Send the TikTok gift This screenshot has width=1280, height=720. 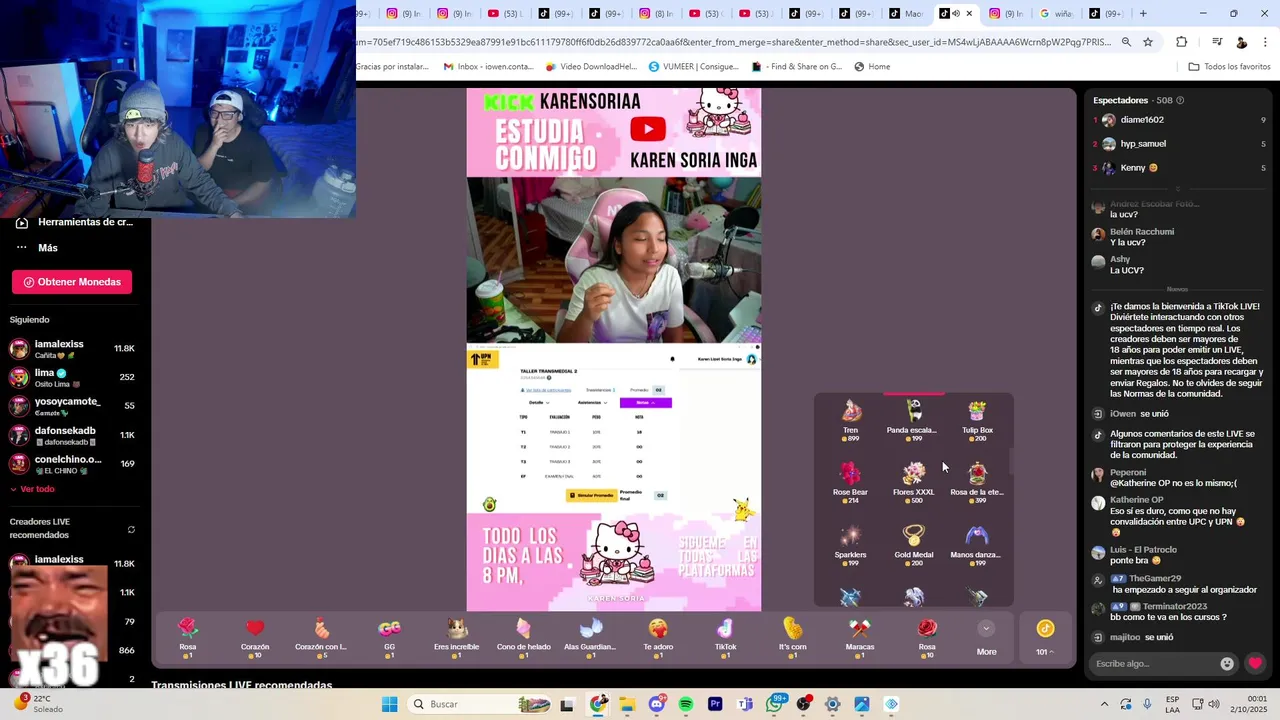coord(725,637)
